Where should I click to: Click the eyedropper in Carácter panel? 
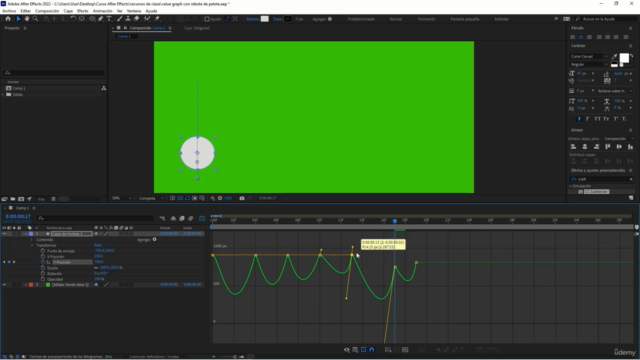614,57
